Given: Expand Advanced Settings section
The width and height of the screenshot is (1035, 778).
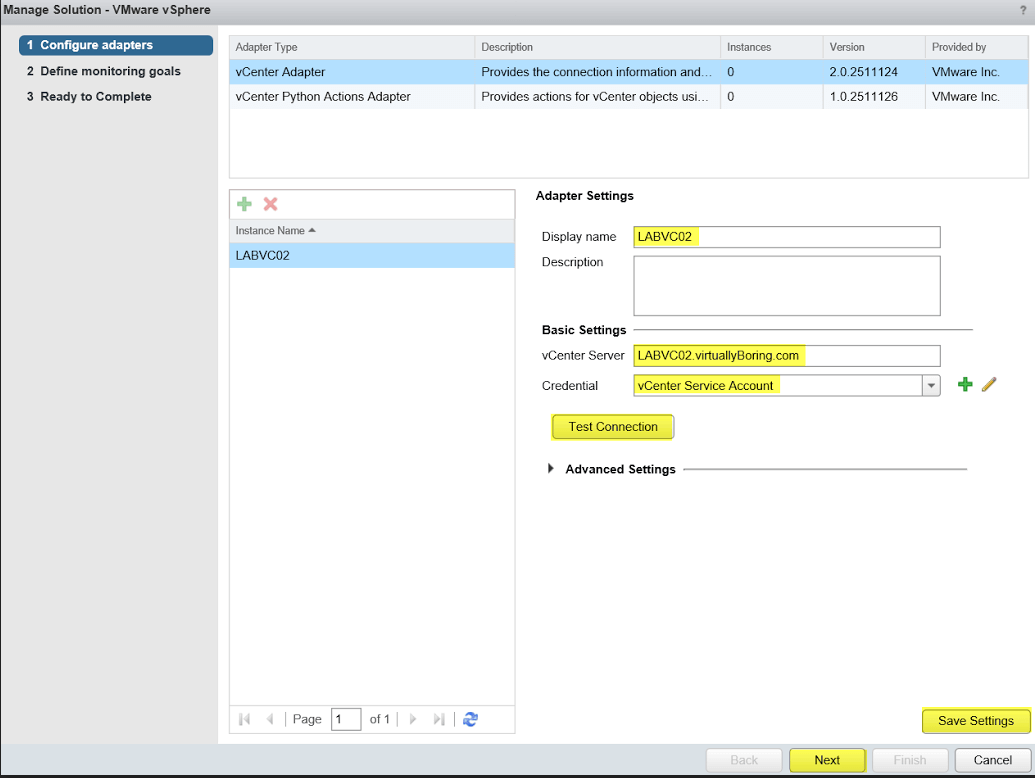Looking at the screenshot, I should click(551, 469).
